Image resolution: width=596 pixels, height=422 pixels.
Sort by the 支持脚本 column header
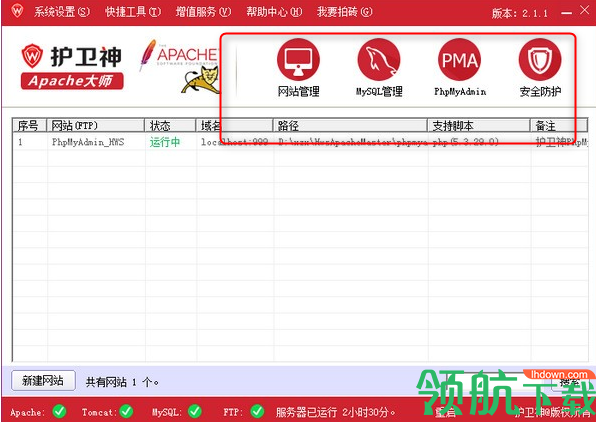tap(479, 125)
